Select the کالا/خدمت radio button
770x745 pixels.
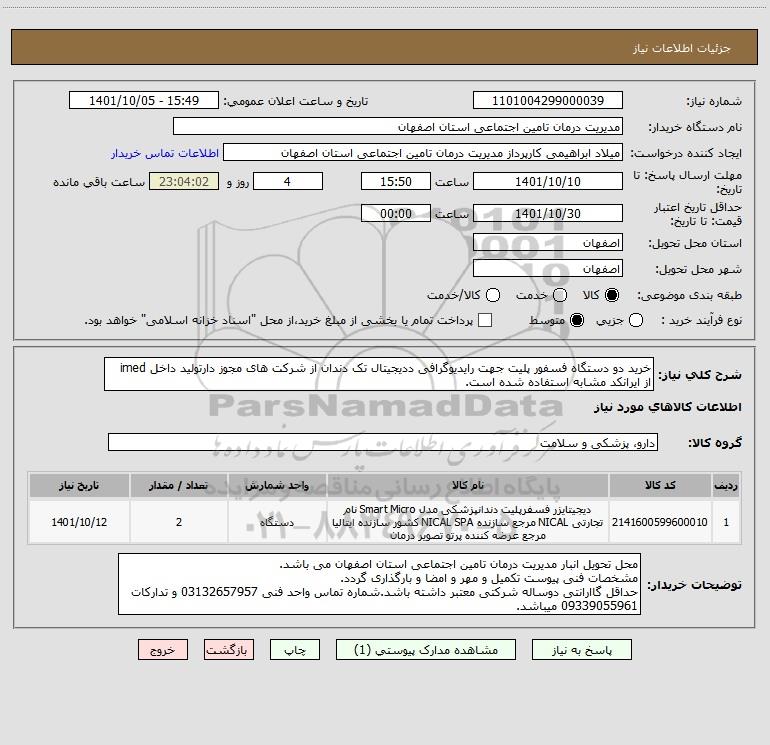click(x=493, y=295)
